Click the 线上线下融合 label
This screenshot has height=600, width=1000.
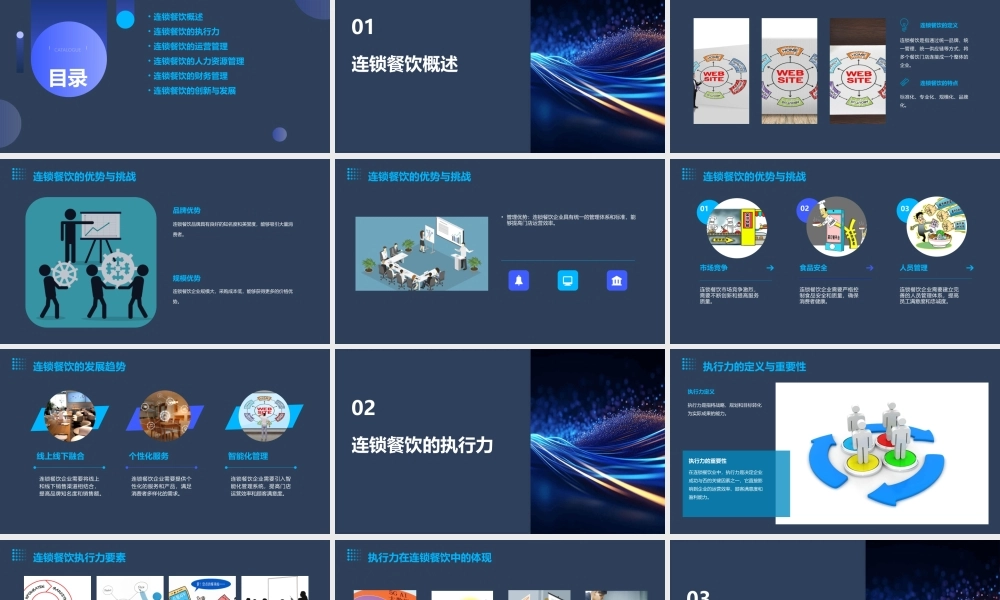coord(61,457)
